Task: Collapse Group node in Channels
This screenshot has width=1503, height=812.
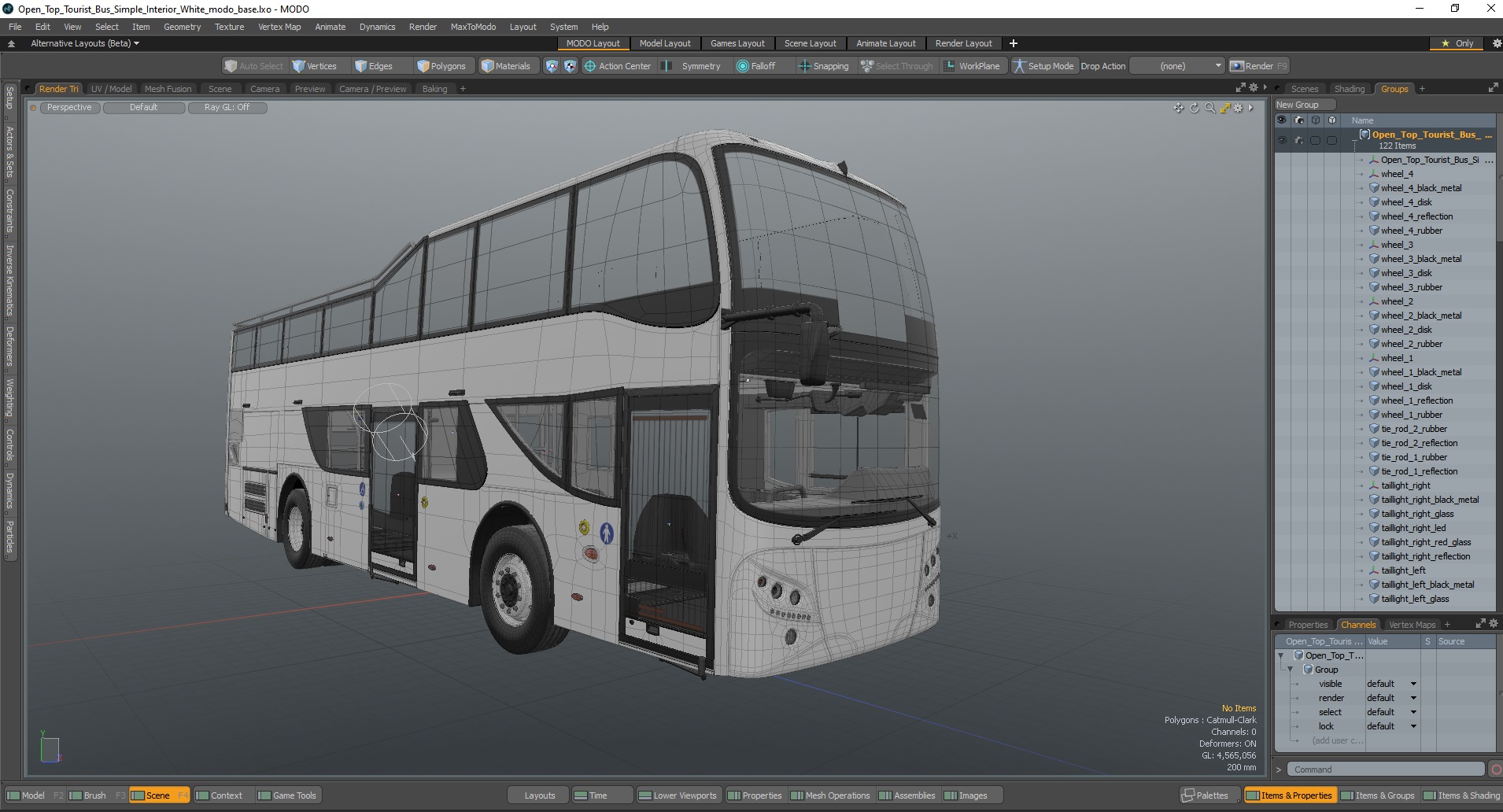Action: pyautogui.click(x=1290, y=670)
